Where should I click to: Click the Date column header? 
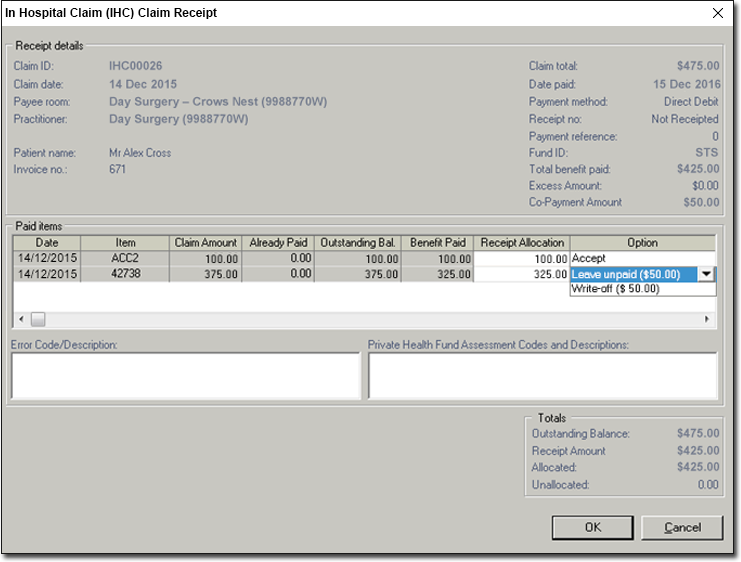coord(47,243)
